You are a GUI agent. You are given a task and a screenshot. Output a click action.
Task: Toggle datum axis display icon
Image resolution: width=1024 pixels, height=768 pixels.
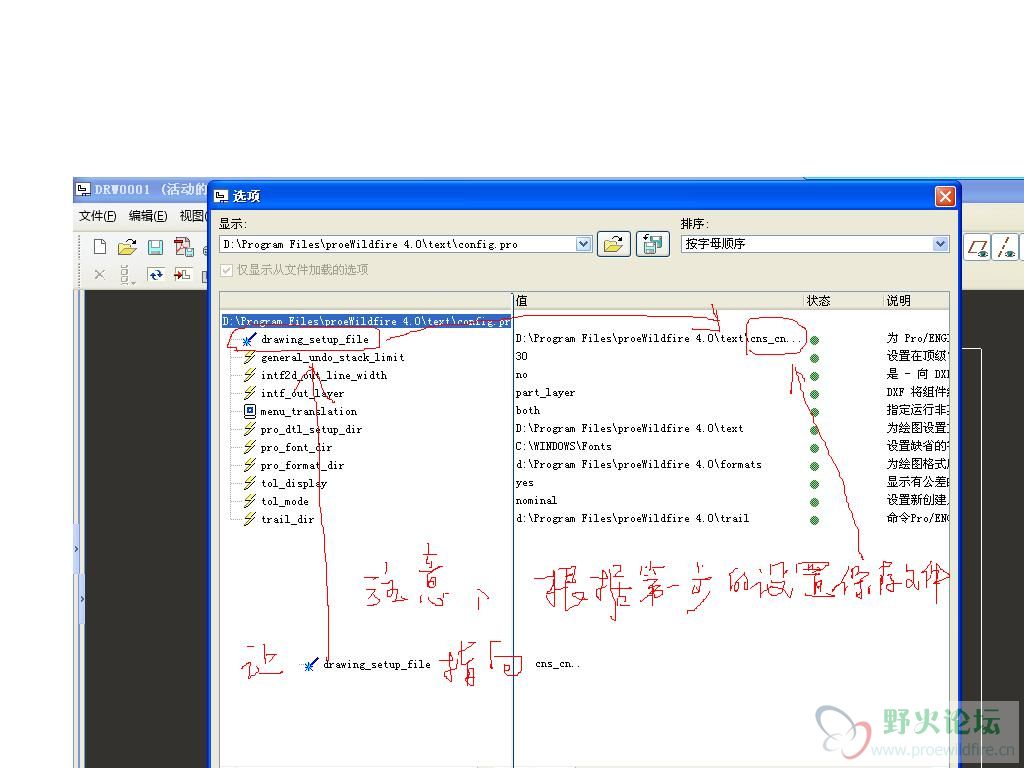[x=1004, y=248]
